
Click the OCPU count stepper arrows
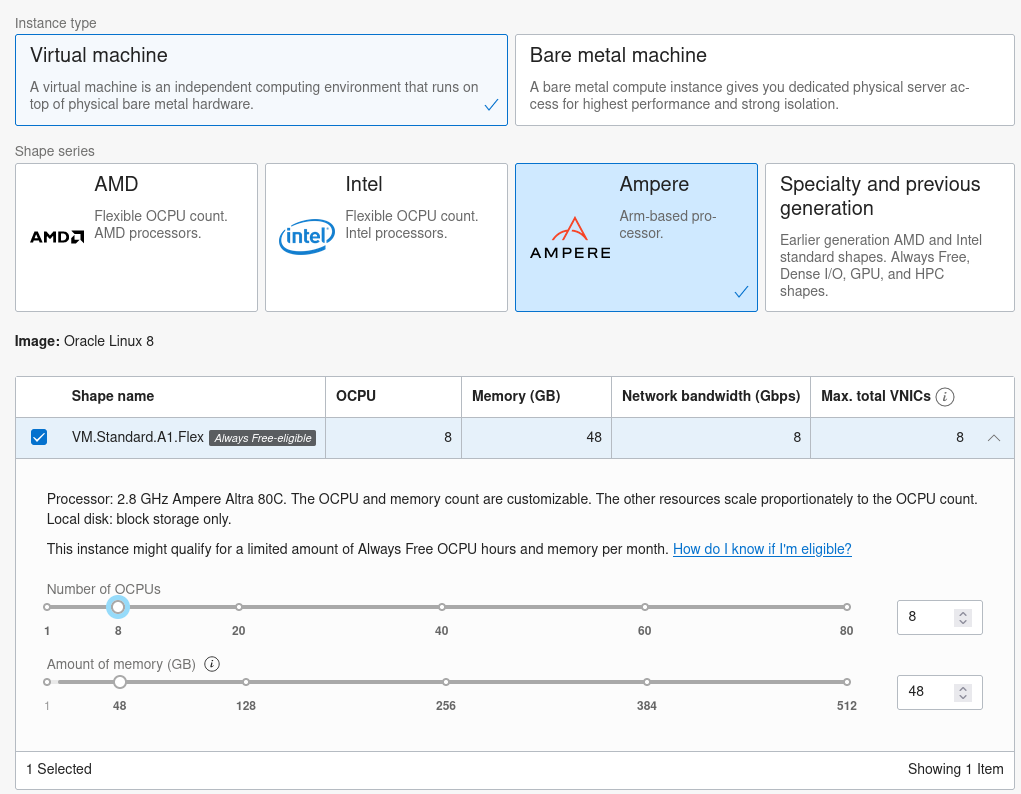pyautogui.click(x=963, y=618)
